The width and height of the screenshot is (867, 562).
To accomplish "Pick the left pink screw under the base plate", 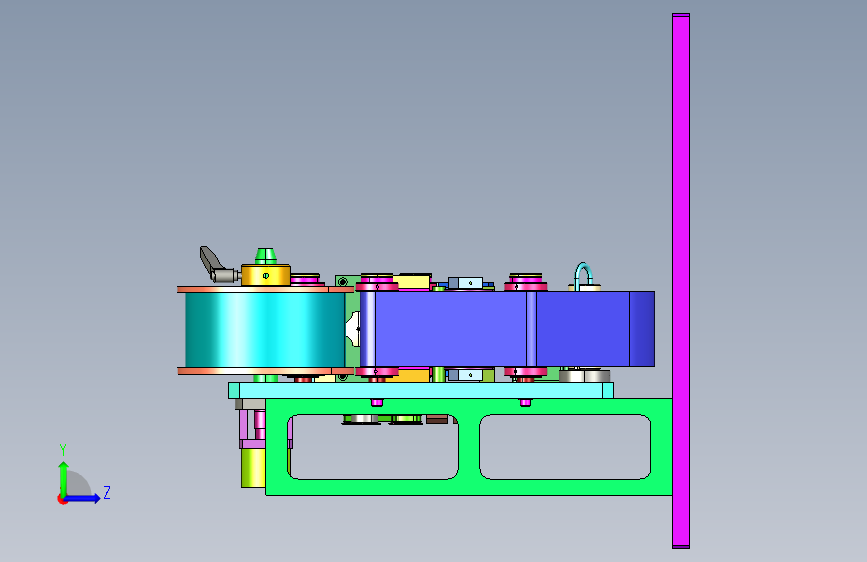I will [x=377, y=402].
